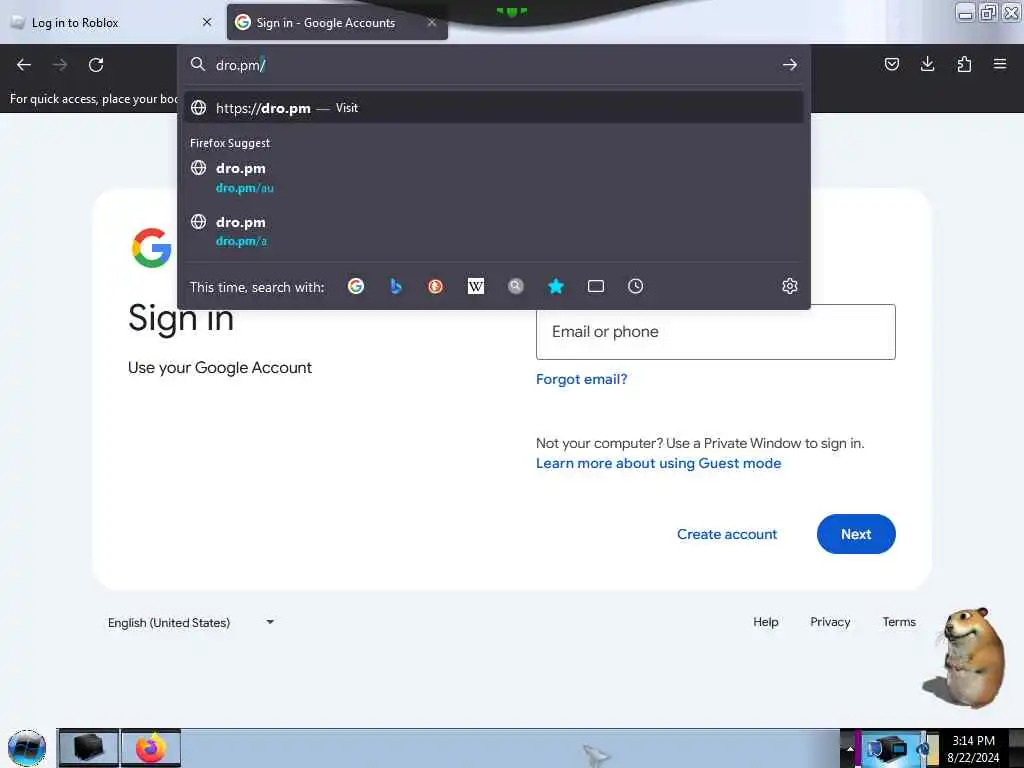
Task: Close the Log in to Roblox tab
Action: 207,22
